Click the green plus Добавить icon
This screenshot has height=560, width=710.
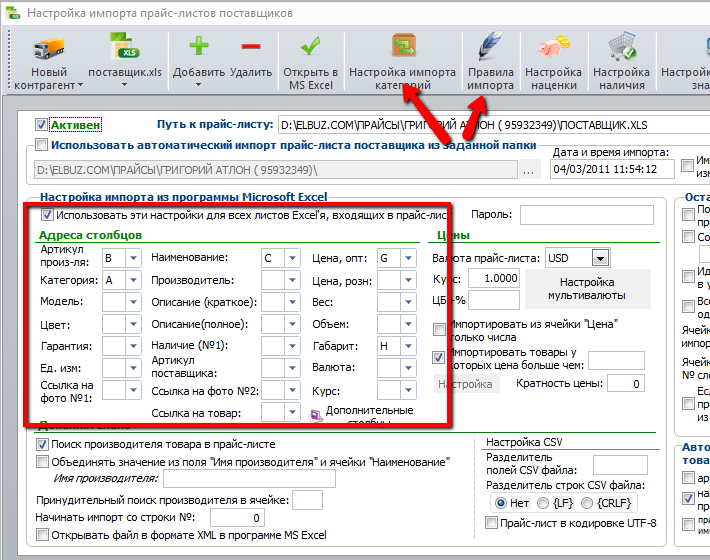click(x=199, y=46)
